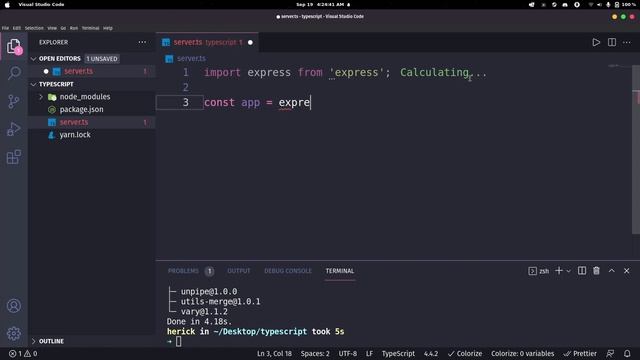Screen dimensions: 640x360
Task: Open yarn.lock in the file tree
Action: pyautogui.click(x=75, y=135)
